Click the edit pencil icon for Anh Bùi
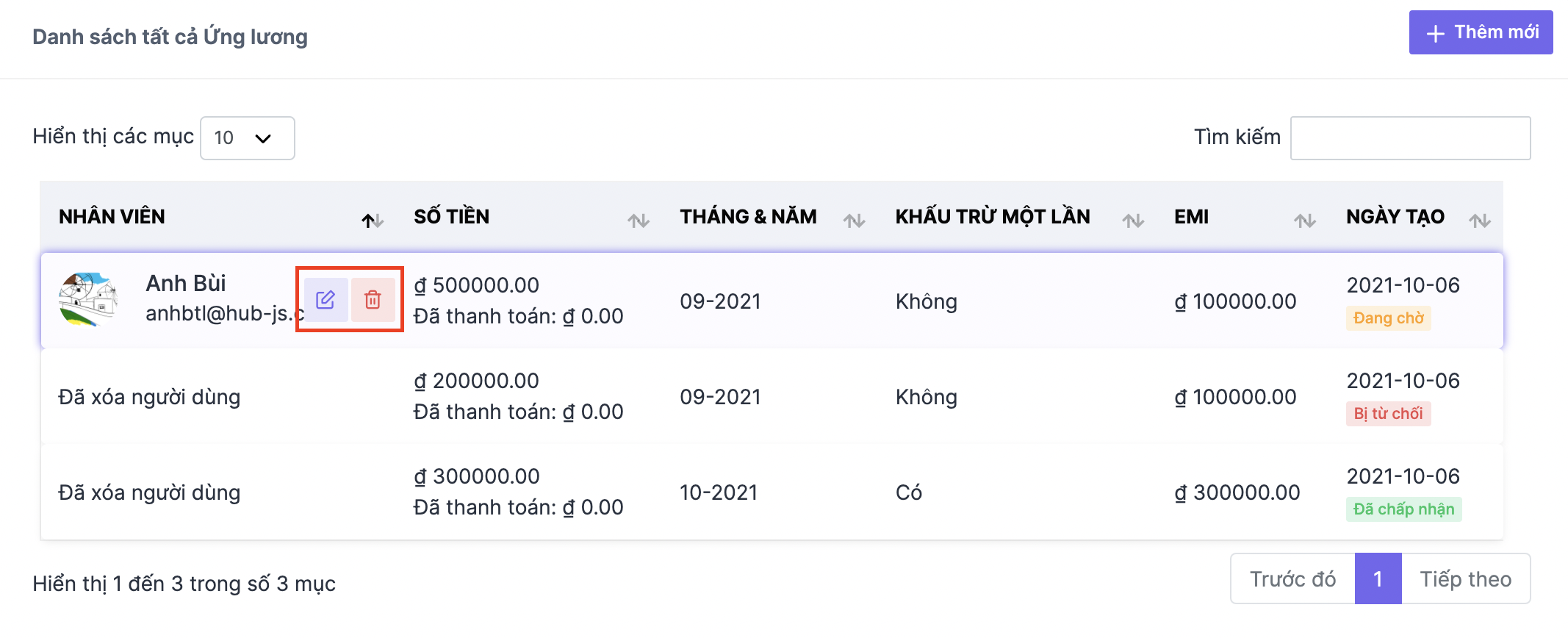1568x638 pixels. (326, 300)
